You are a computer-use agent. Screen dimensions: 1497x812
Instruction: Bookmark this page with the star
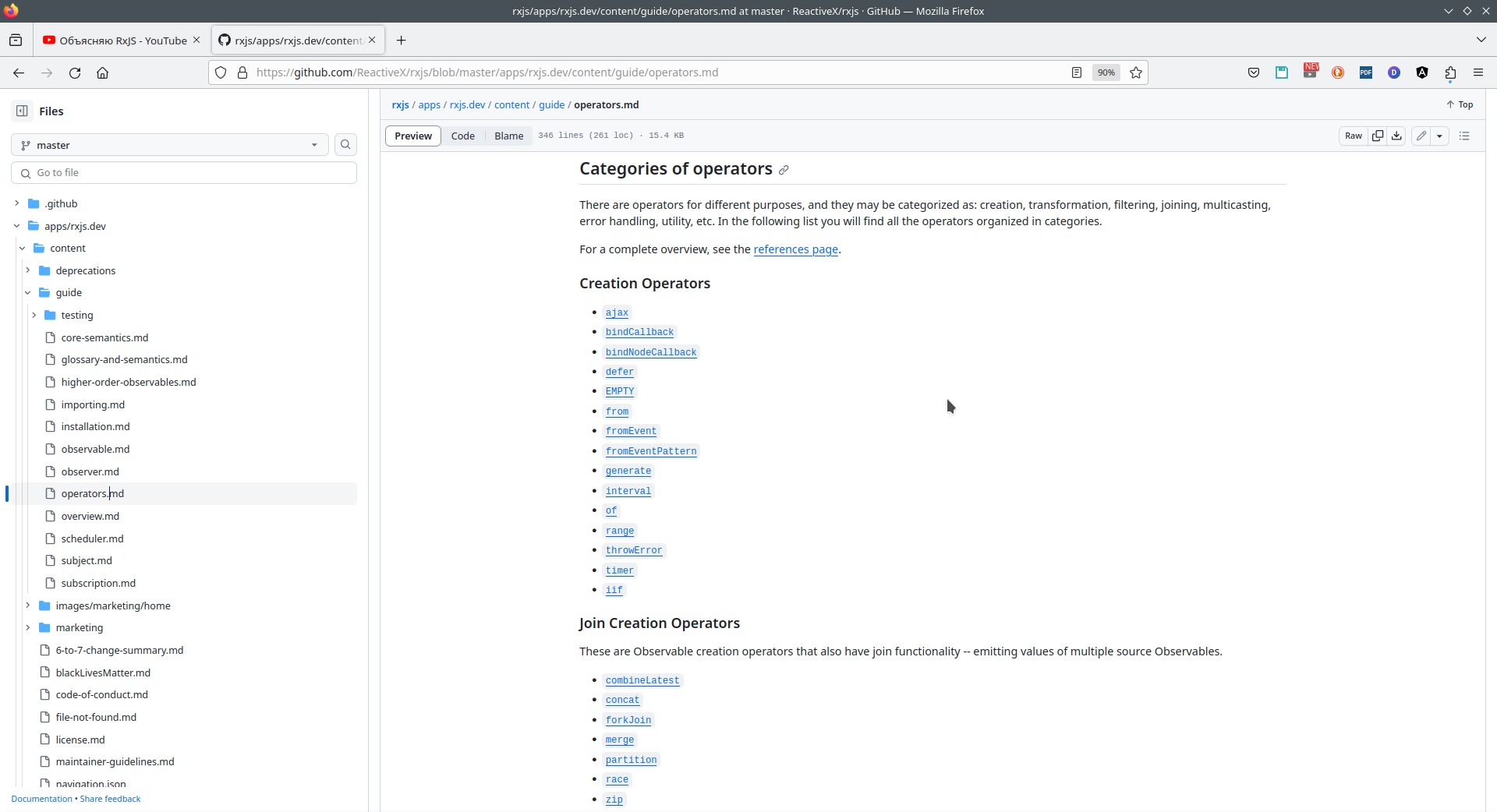click(1136, 72)
